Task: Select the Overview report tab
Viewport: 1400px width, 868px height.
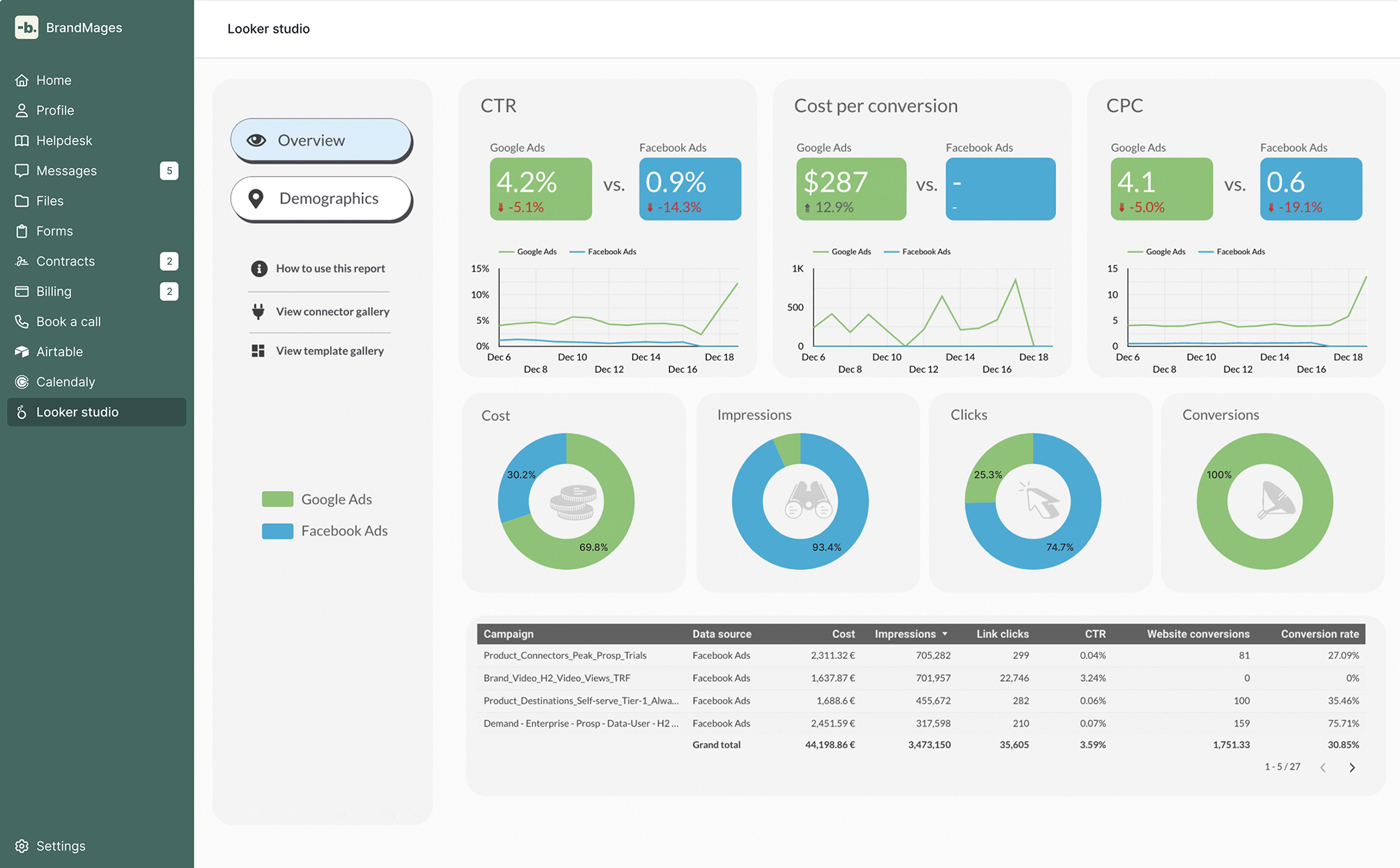Action: click(321, 140)
